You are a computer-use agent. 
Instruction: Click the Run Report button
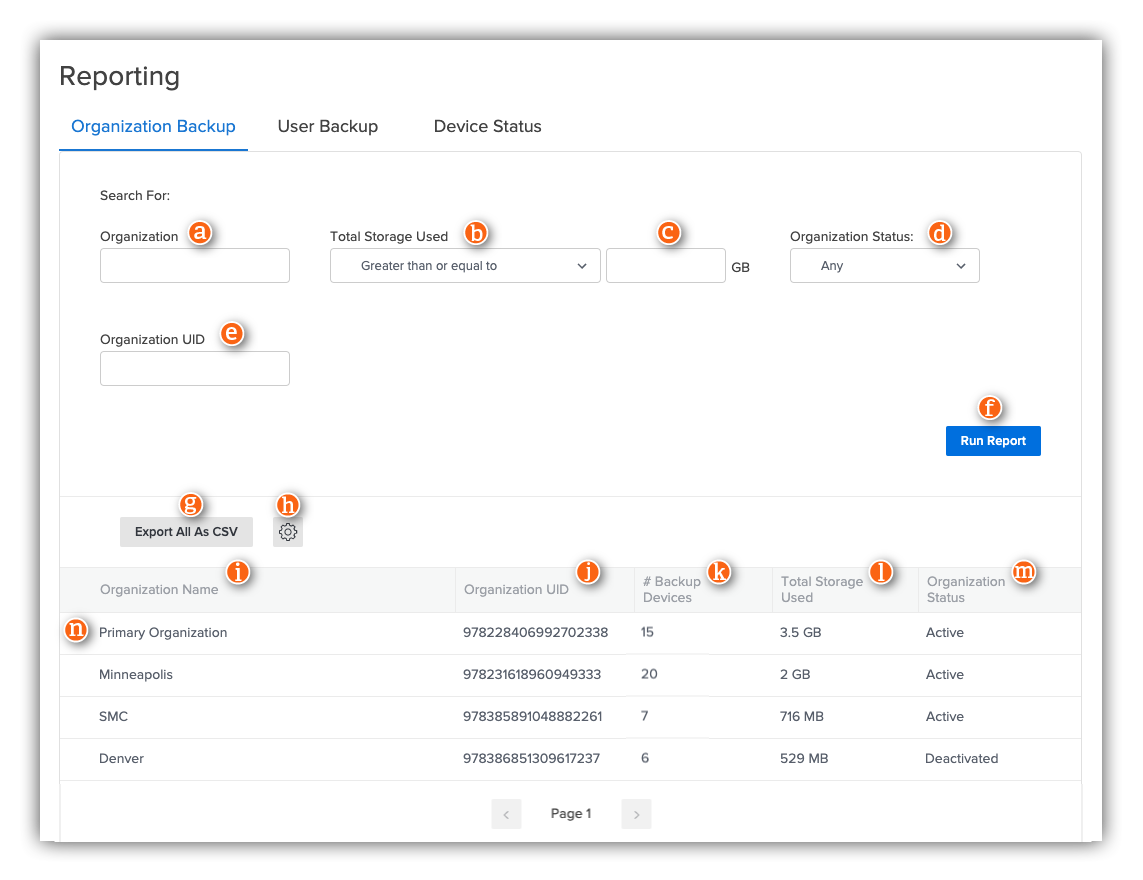993,440
